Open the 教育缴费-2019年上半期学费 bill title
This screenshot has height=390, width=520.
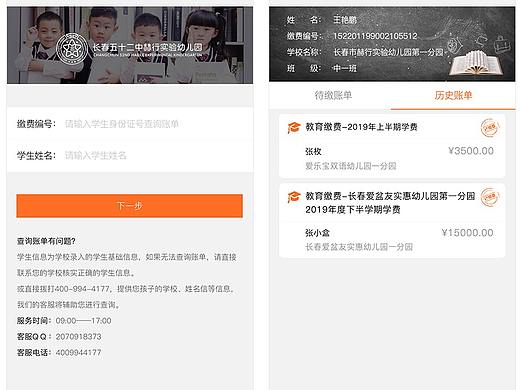(361, 127)
